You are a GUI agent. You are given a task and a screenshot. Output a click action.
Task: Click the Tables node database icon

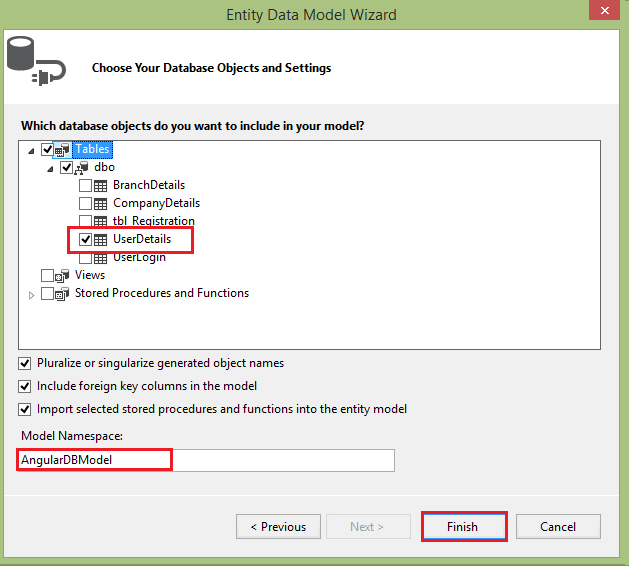64,150
